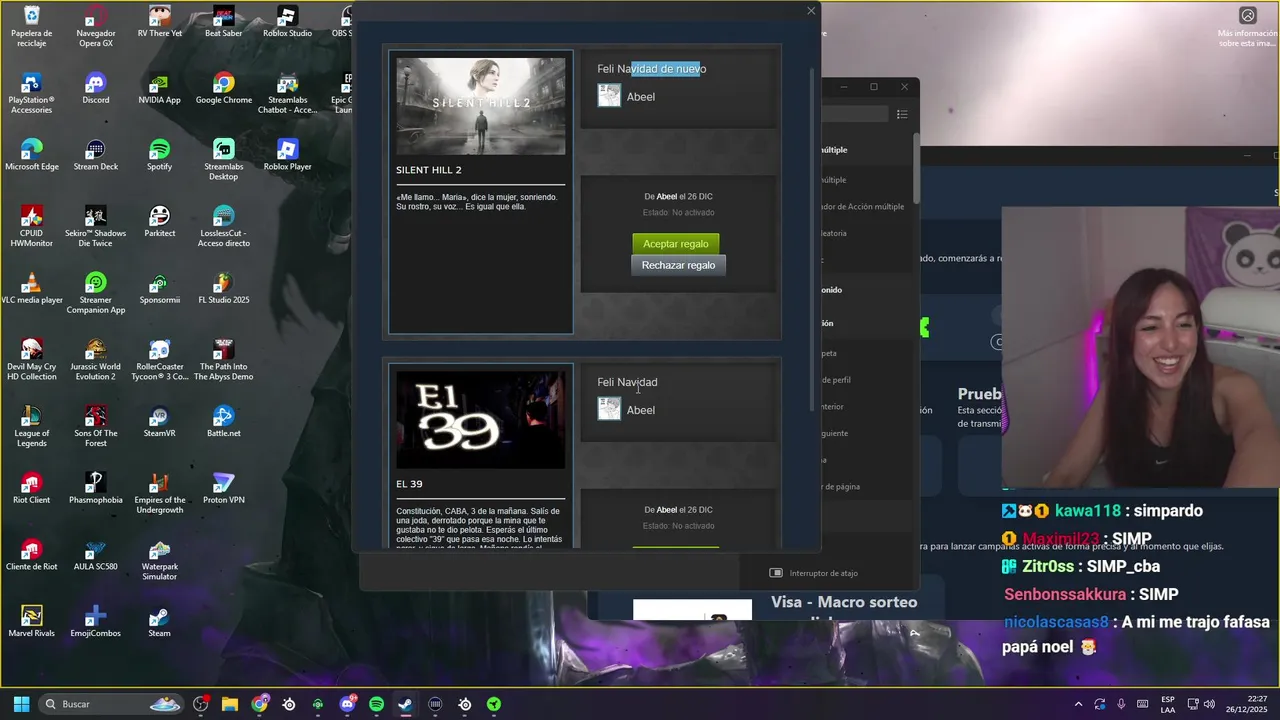Image resolution: width=1280 pixels, height=720 pixels.
Task: Open the NVIDIA App shortcut
Action: click(159, 89)
